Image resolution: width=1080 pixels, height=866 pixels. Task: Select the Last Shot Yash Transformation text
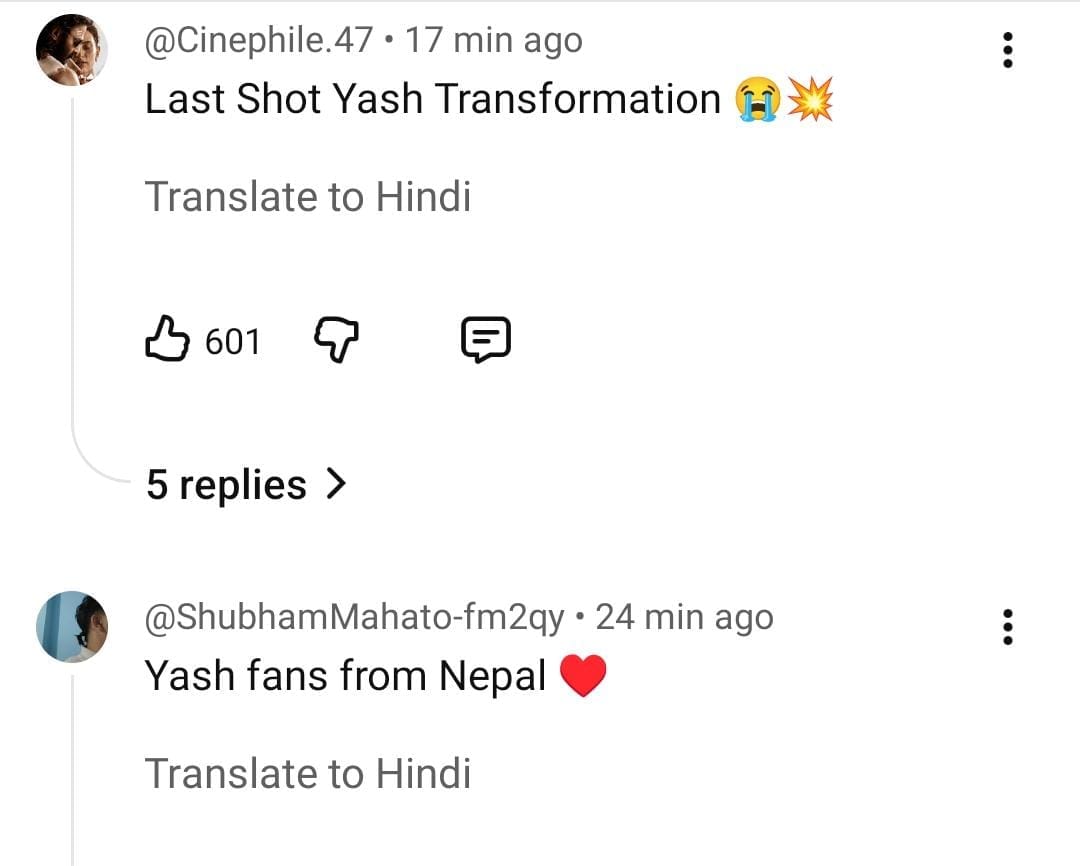point(432,100)
